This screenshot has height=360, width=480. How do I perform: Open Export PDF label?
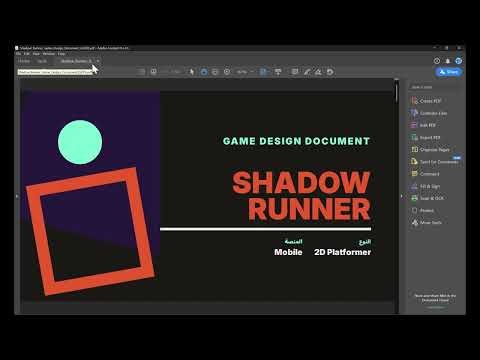coord(430,138)
